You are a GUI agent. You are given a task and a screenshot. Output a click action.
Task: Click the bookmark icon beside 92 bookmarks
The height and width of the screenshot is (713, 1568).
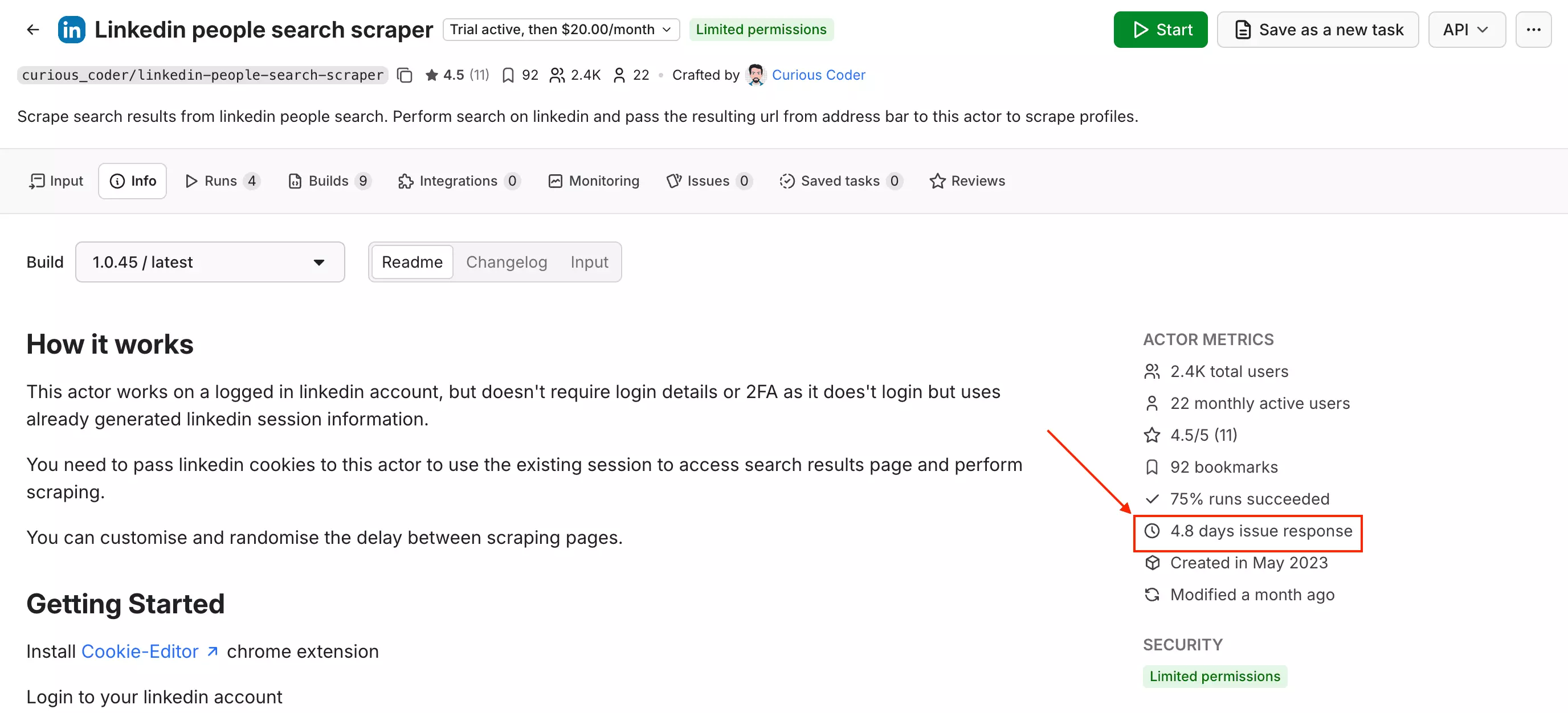click(x=1151, y=467)
